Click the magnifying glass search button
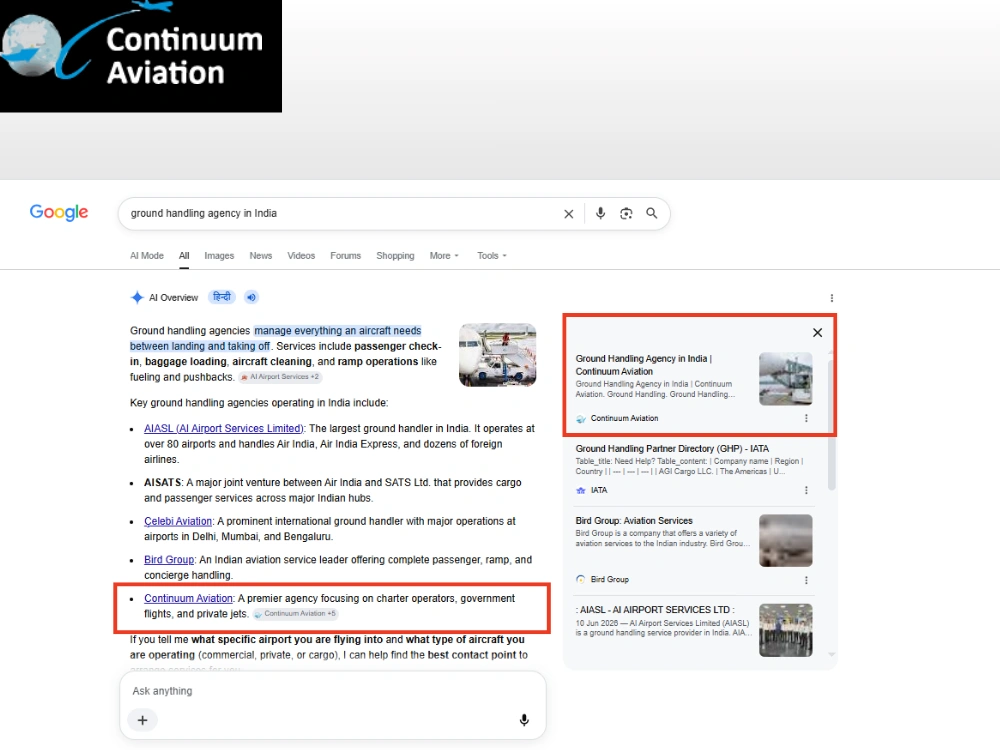 point(651,213)
